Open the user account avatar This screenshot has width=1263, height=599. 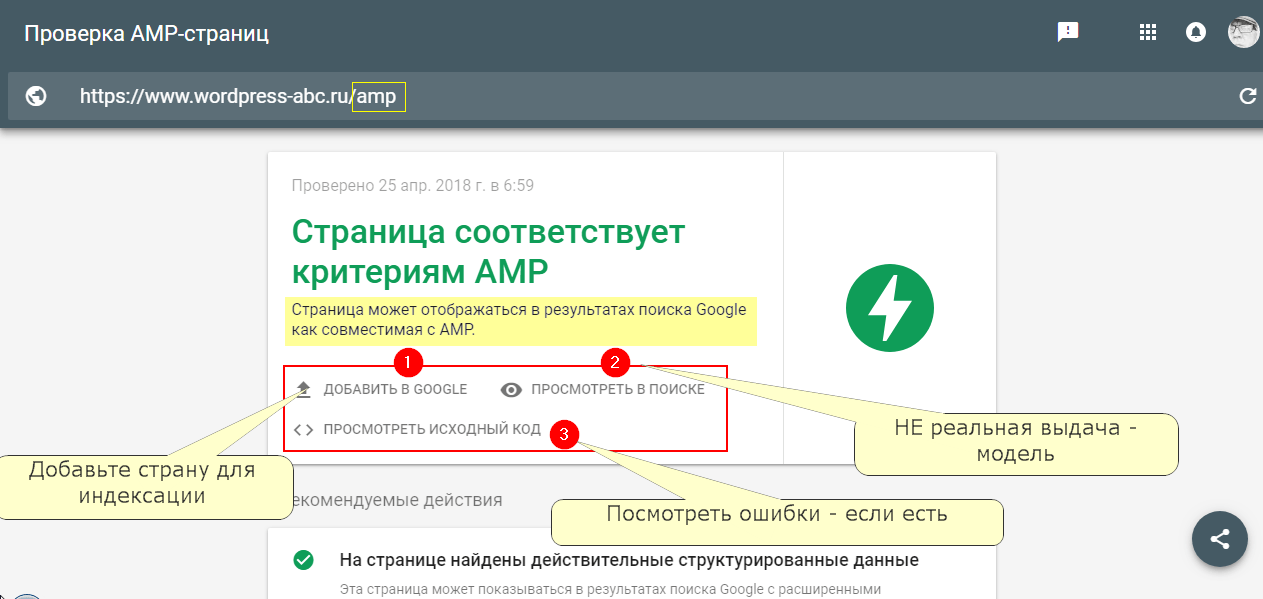coord(1244,32)
